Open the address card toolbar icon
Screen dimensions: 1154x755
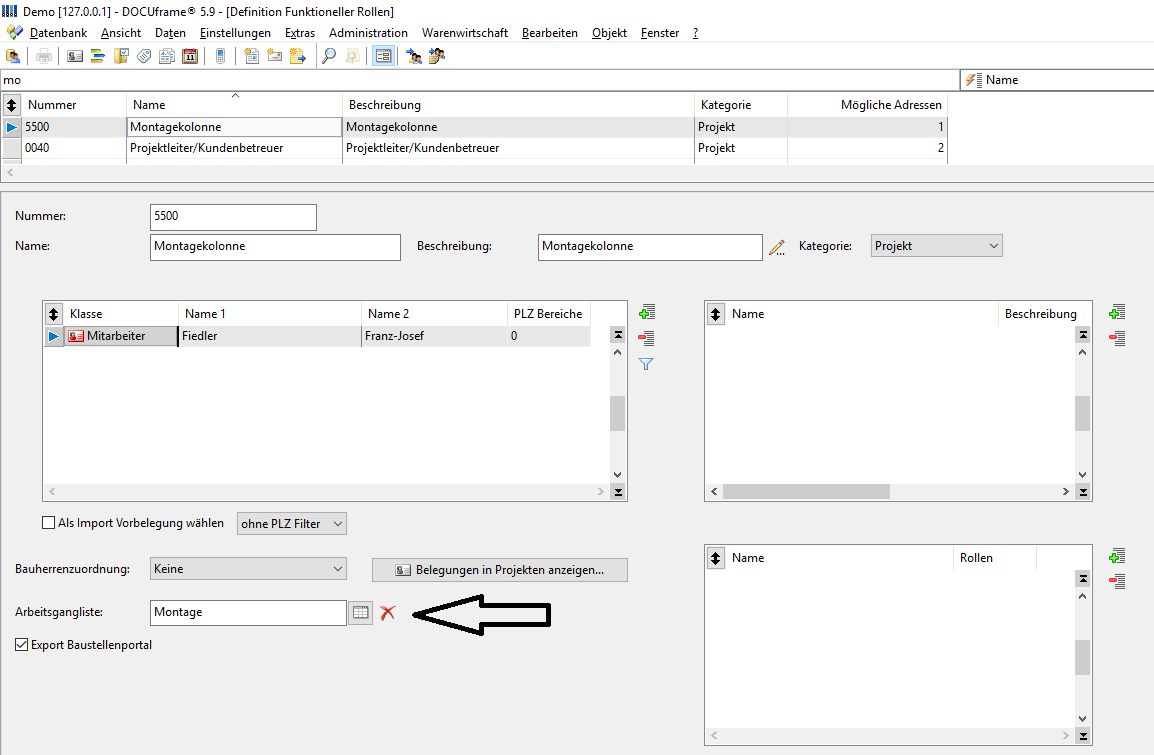74,56
